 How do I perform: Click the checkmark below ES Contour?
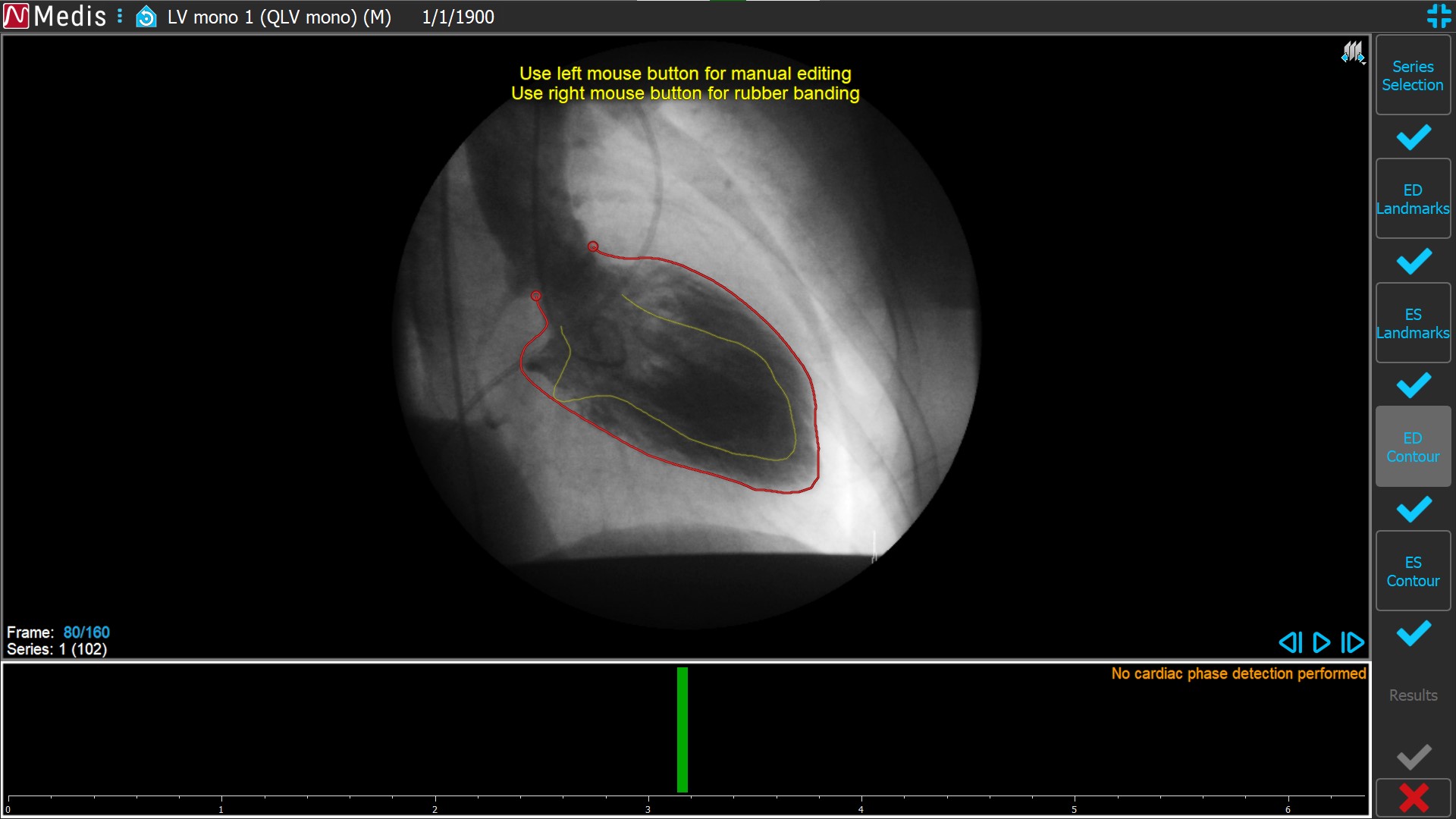click(x=1414, y=633)
